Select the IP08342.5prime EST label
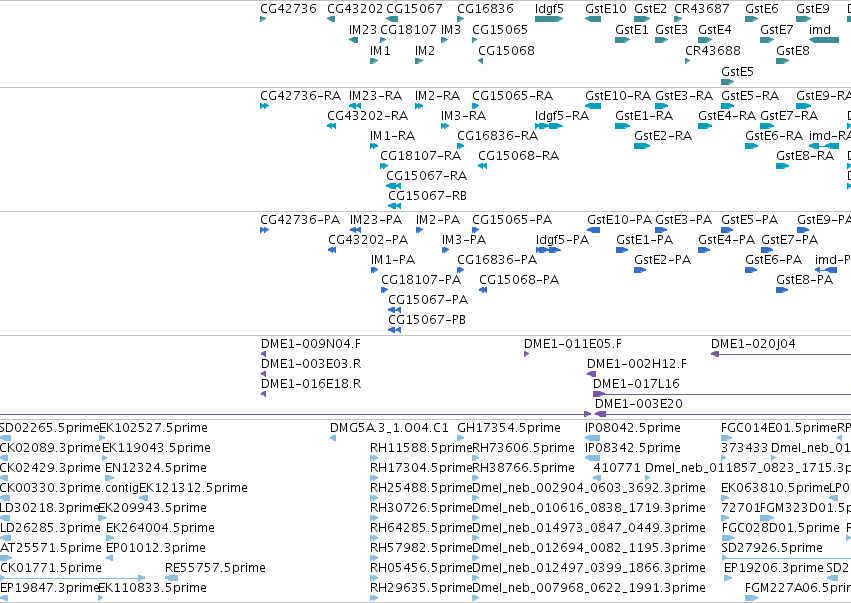 click(633, 448)
